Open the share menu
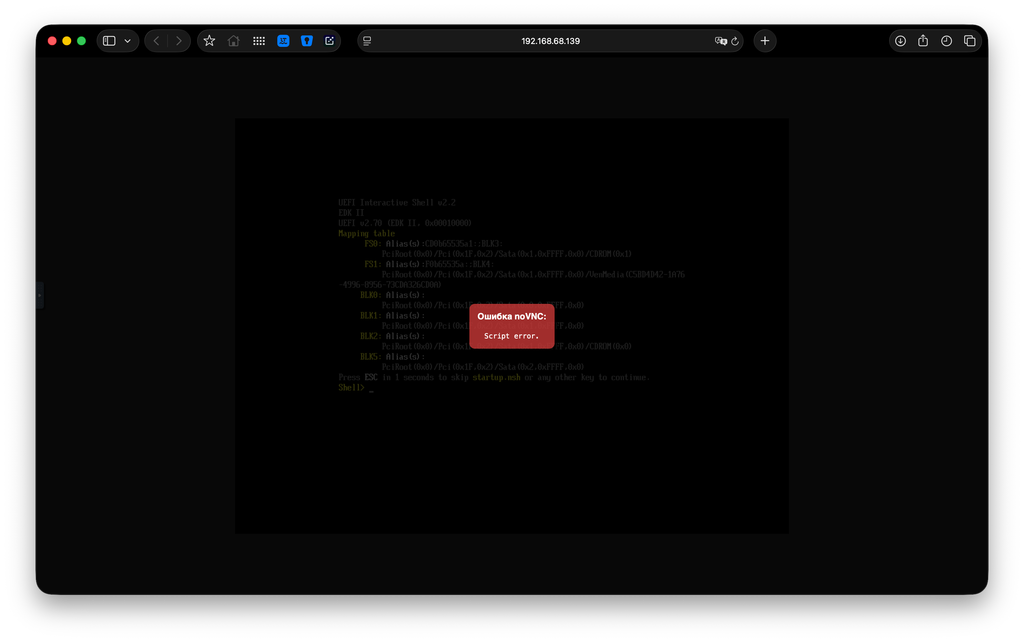The image size is (1024, 642). pos(923,40)
